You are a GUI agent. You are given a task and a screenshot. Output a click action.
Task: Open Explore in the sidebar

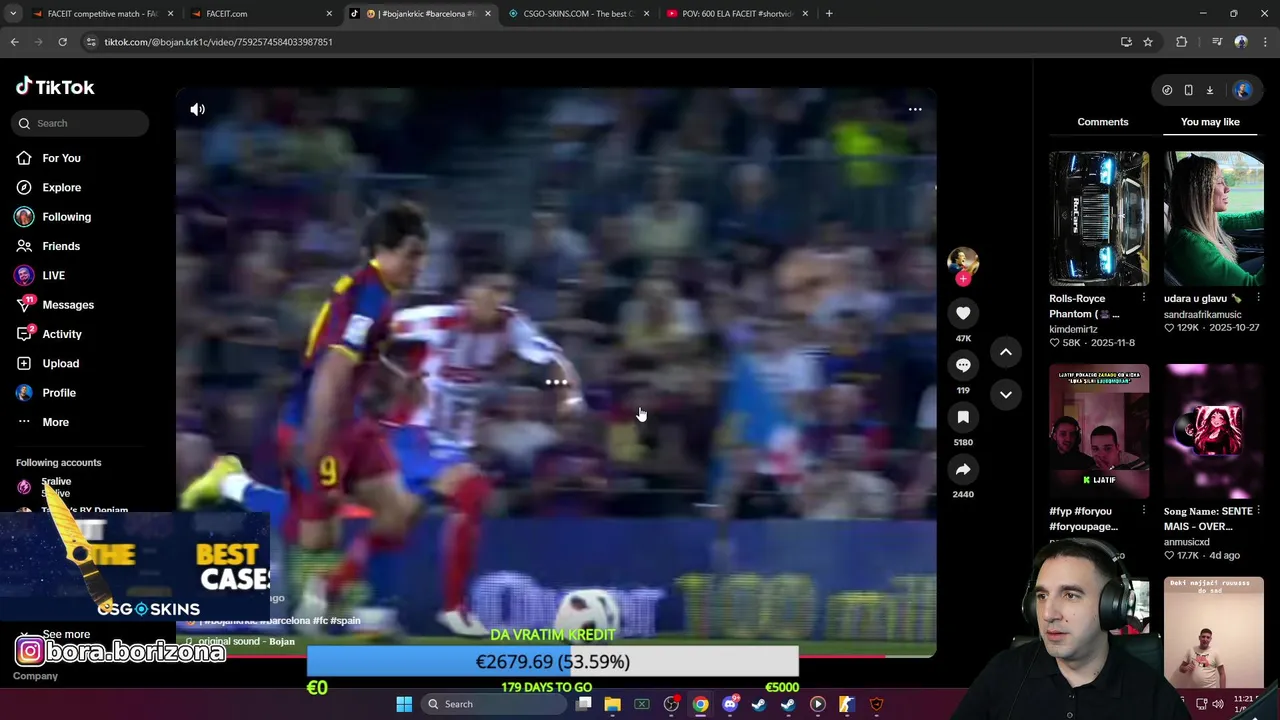[61, 187]
